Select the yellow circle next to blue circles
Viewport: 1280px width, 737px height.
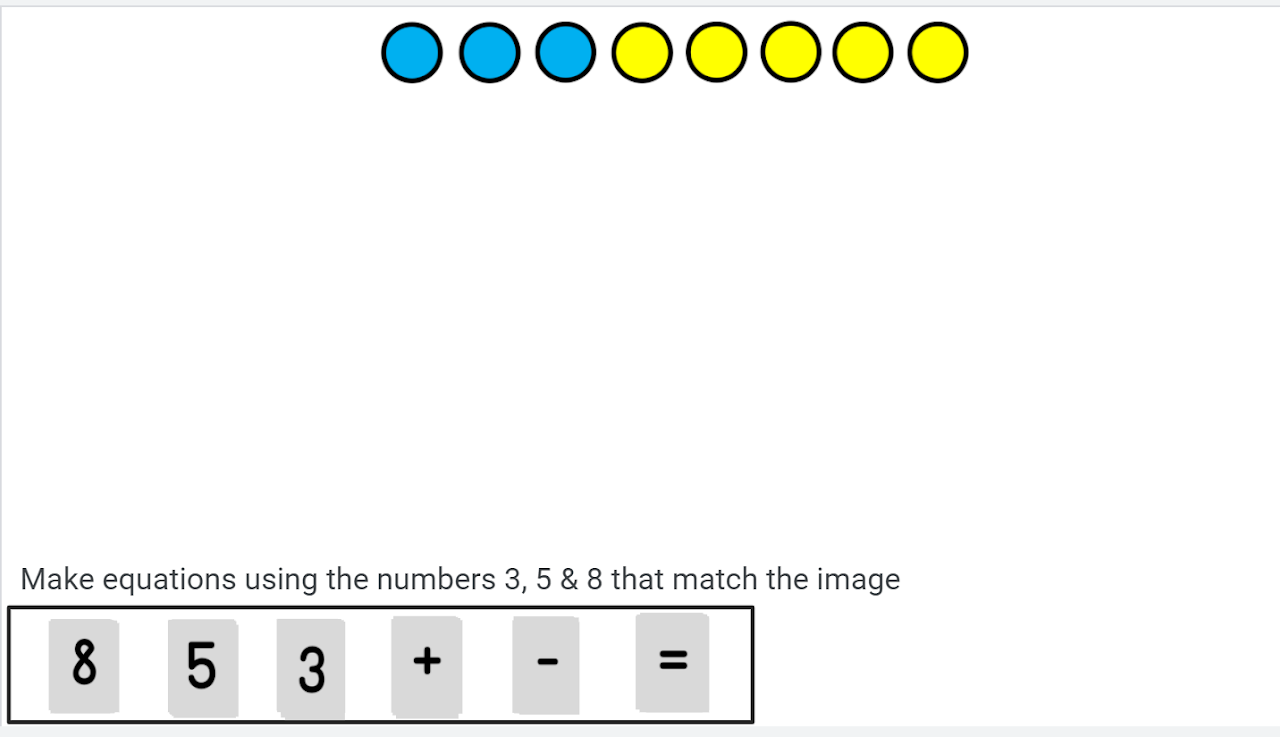point(642,53)
